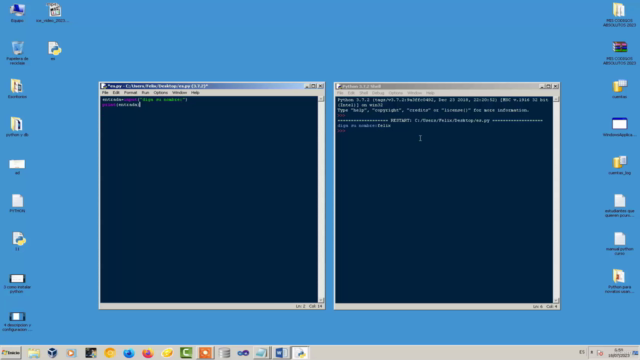Open the notepad-style taskbar icon
The width and height of the screenshot is (640, 360).
pyautogui.click(x=262, y=353)
